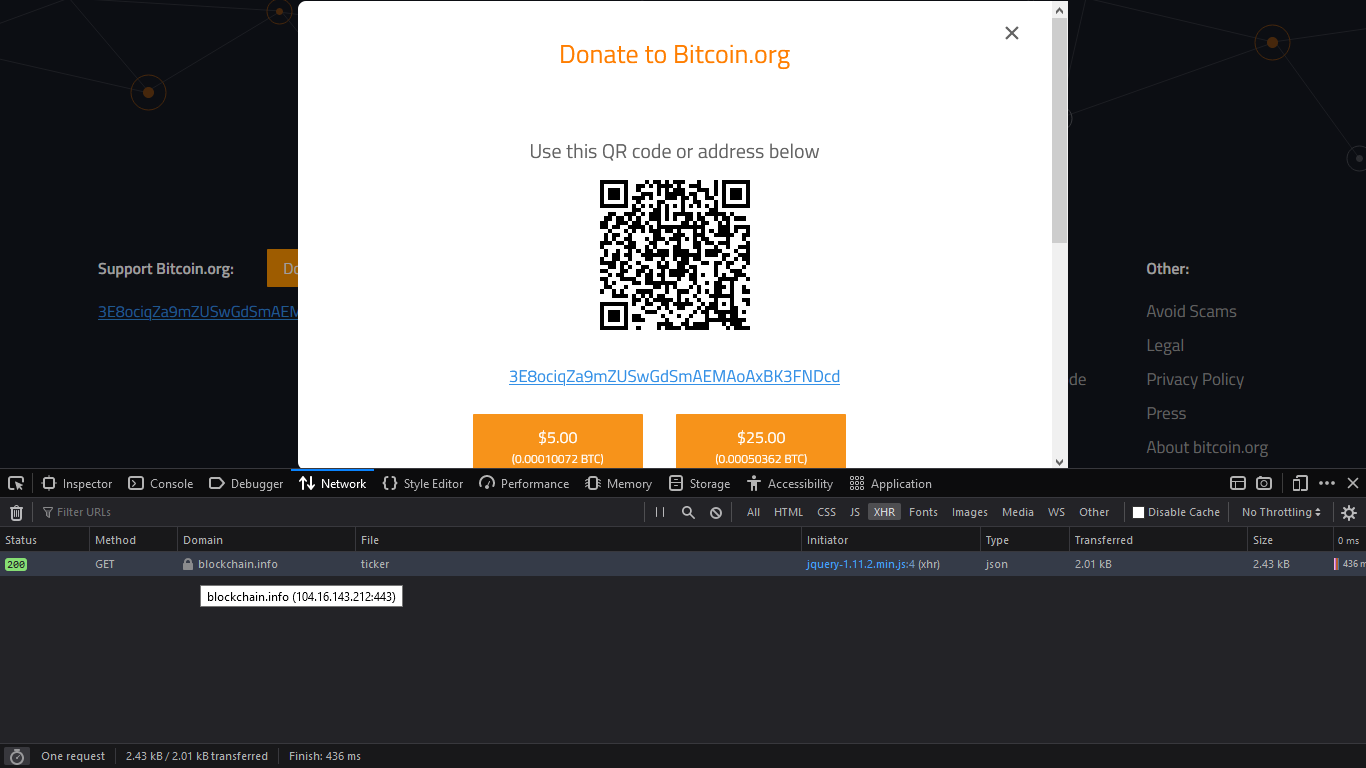The image size is (1366, 768).
Task: Click the lock icon beside blockchain.info
Action: point(187,564)
